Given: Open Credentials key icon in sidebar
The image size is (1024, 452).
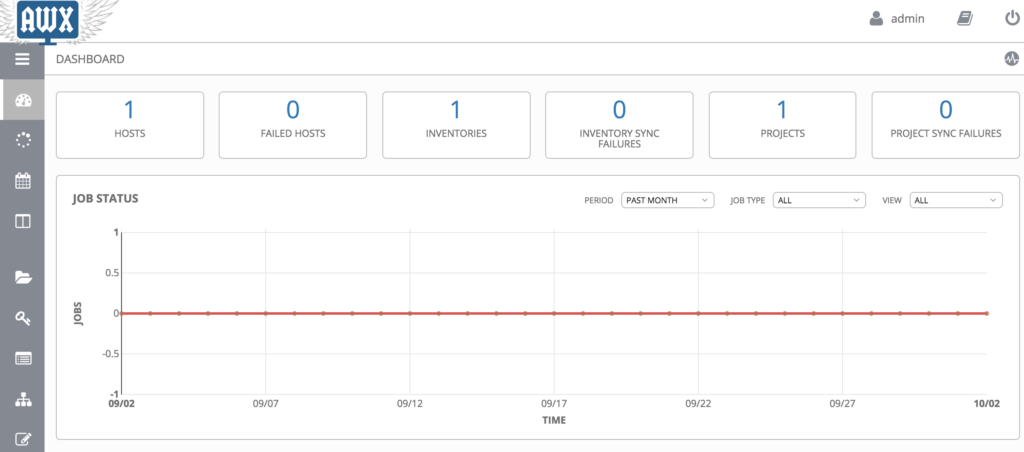Looking at the screenshot, I should [22, 317].
